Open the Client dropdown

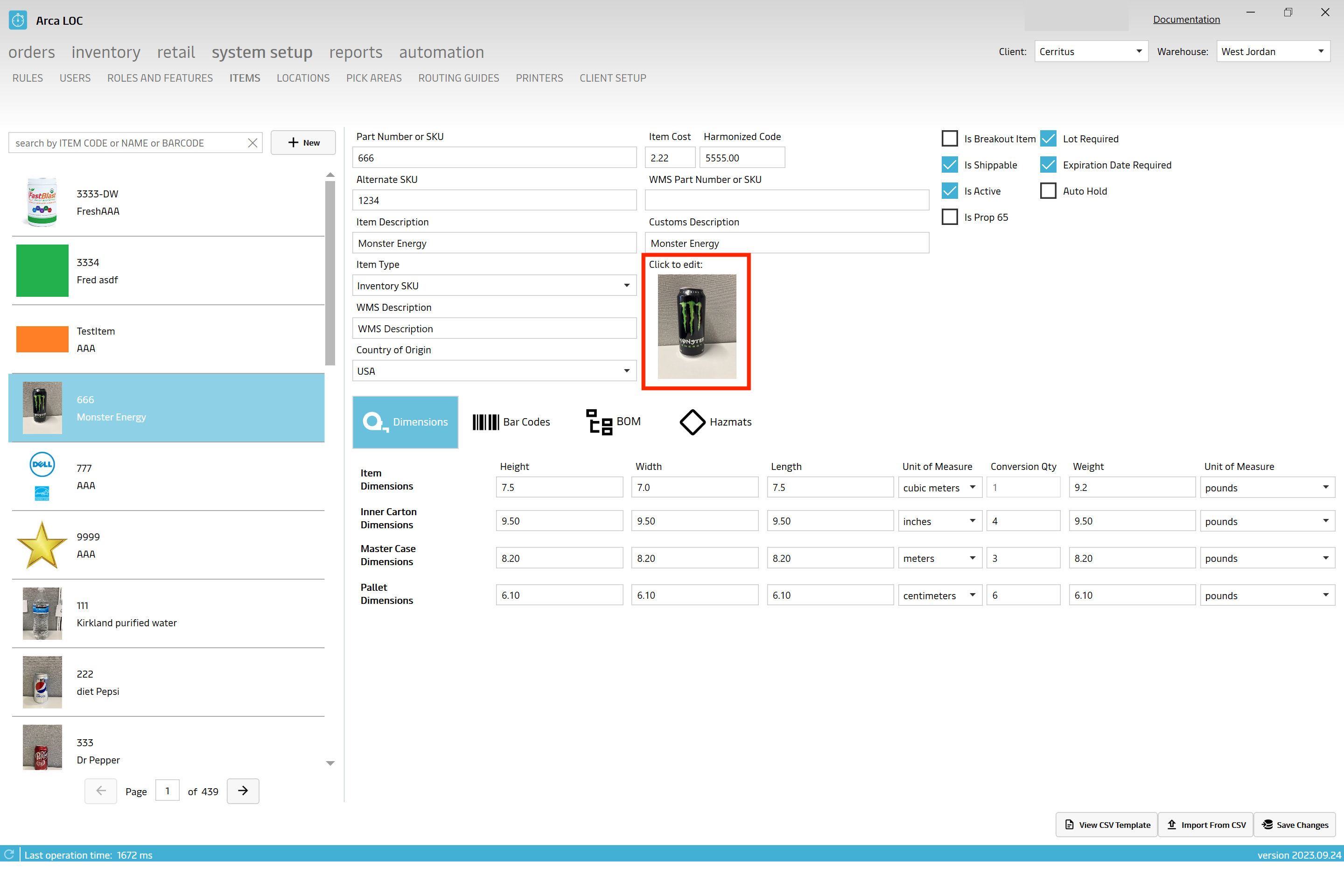coord(1091,51)
